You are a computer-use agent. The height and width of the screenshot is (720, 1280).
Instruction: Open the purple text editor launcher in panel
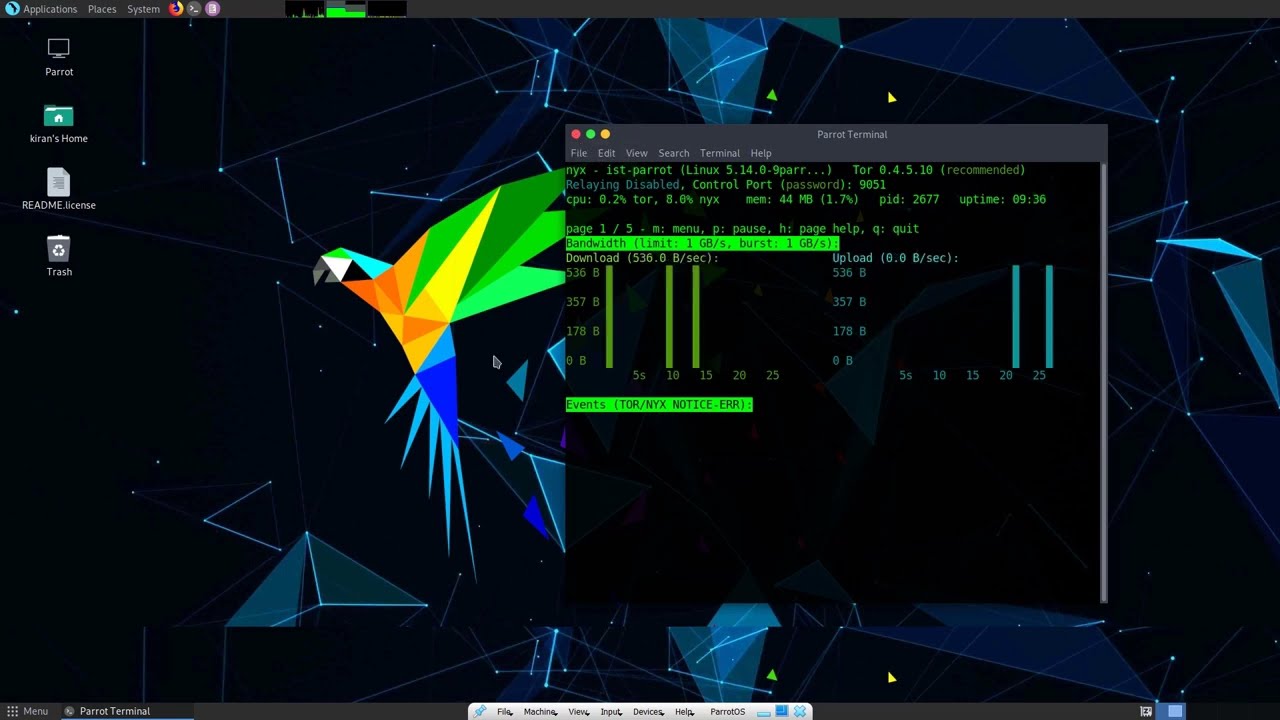[212, 9]
